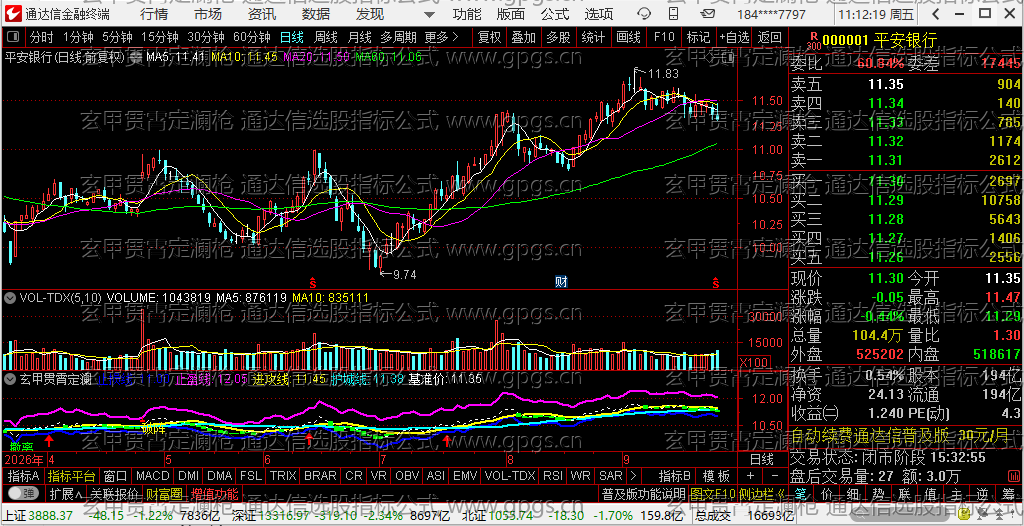Switch to 分时 period

(x=42, y=37)
